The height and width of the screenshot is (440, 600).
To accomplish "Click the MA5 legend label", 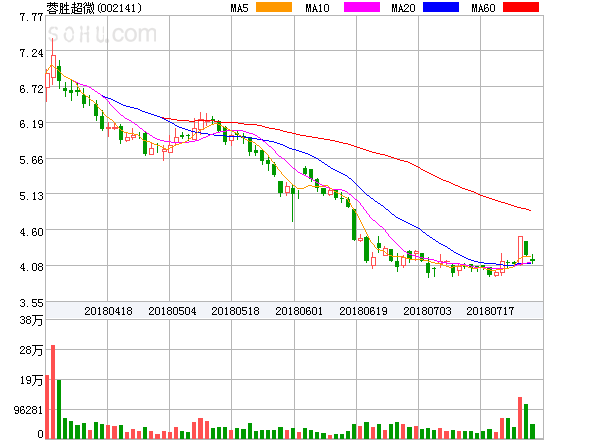I will coord(240,8).
